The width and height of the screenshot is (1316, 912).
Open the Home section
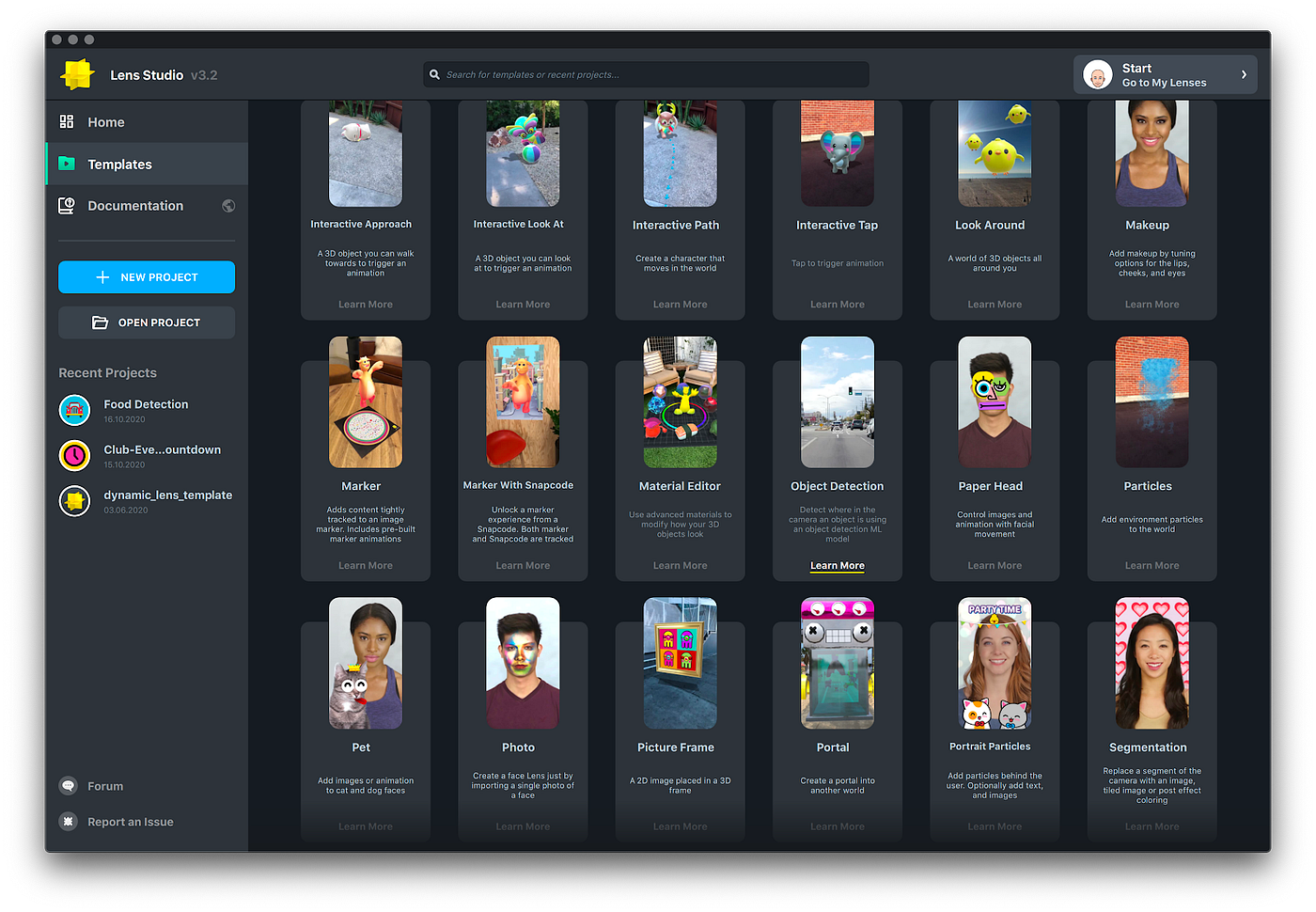pos(147,122)
